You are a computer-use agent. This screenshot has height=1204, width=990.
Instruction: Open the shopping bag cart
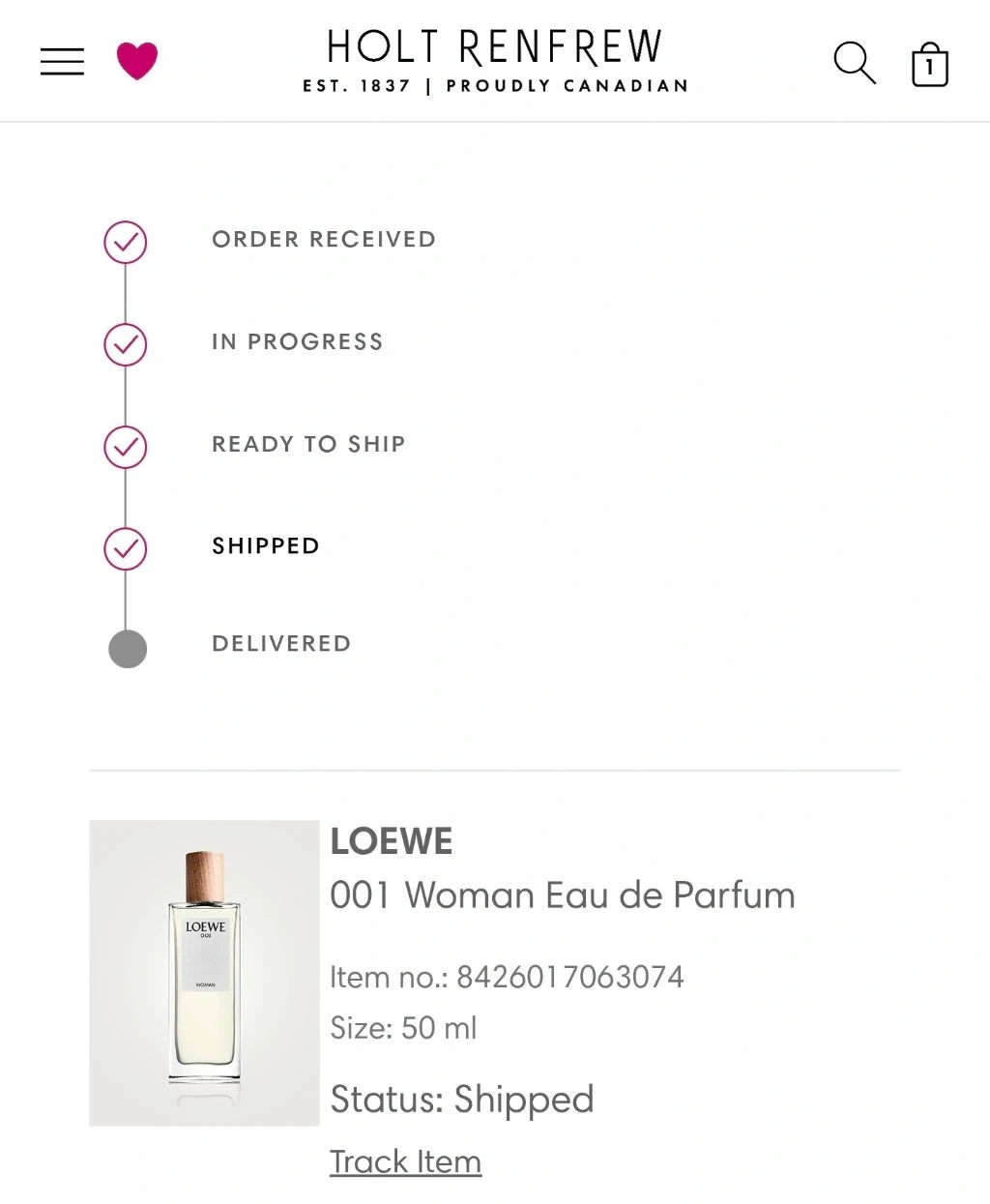(929, 65)
